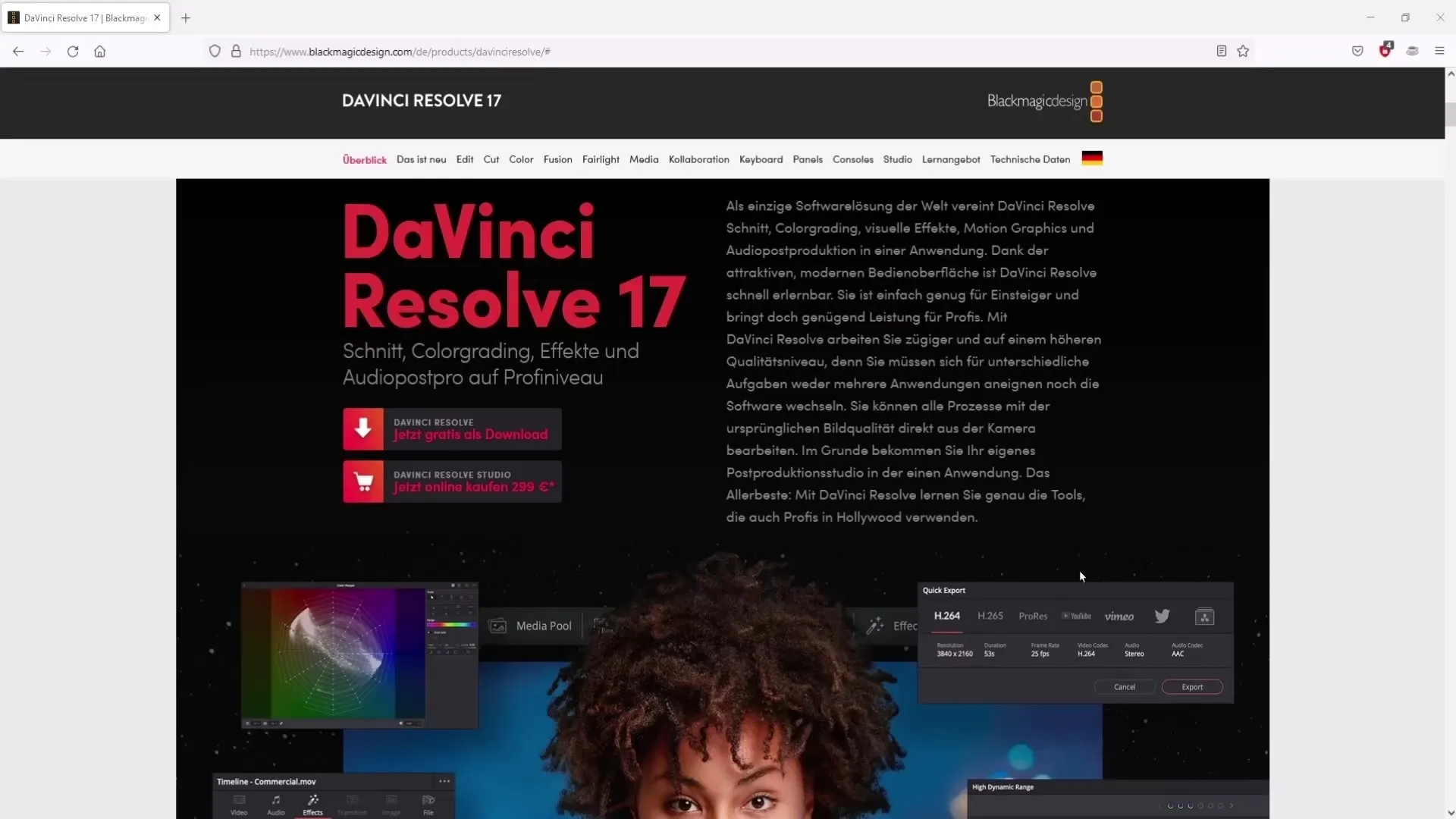Image resolution: width=1456 pixels, height=819 pixels.
Task: Click Export button in Quick Export dialog
Action: tap(1193, 687)
